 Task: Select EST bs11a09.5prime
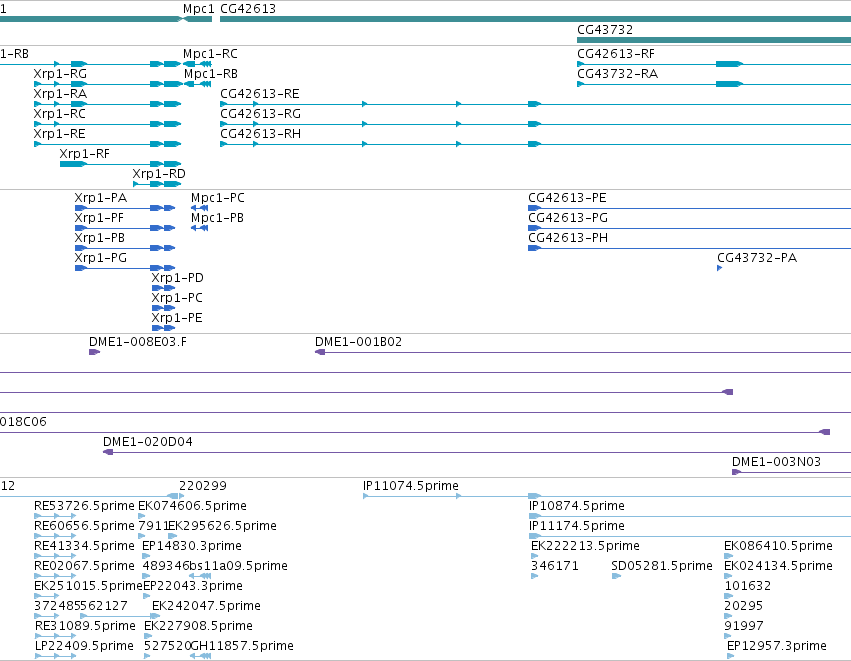238,567
